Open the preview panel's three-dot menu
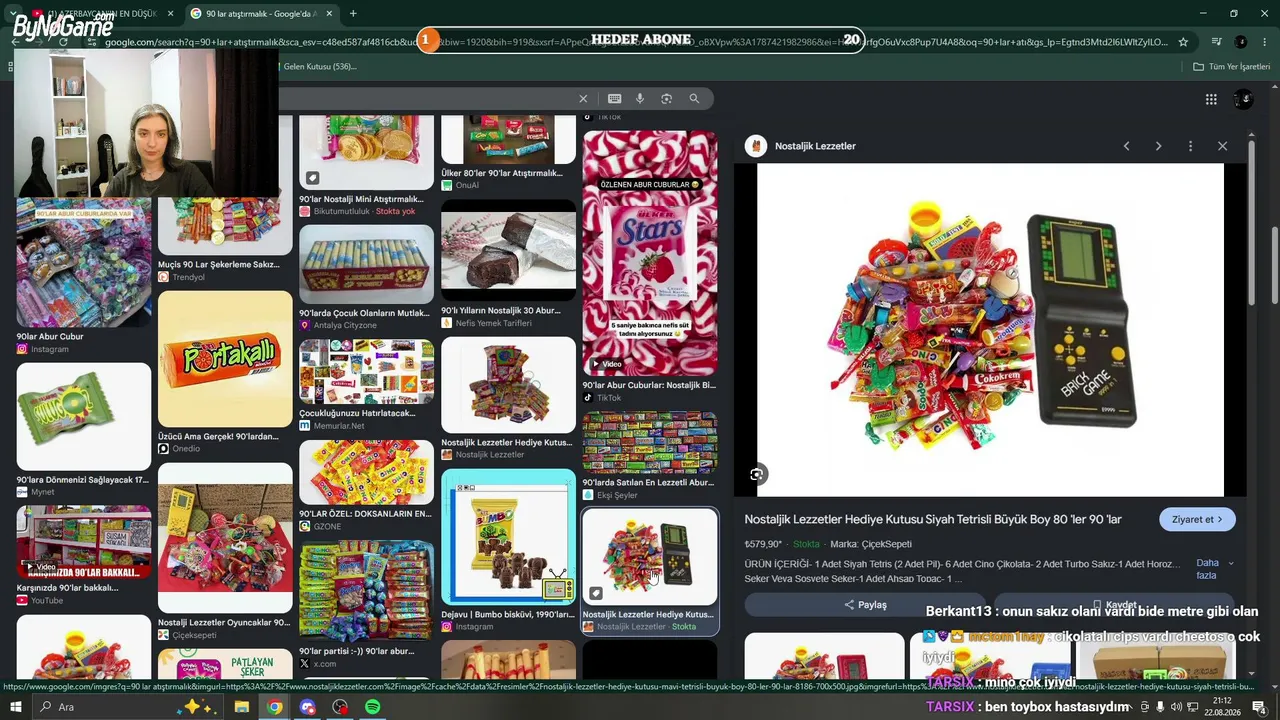The width and height of the screenshot is (1280, 720). [1190, 146]
